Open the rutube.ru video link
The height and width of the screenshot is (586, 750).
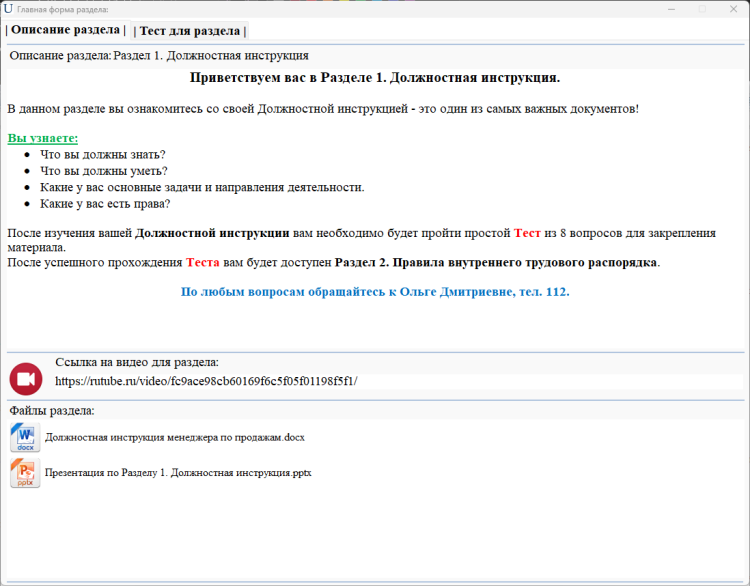click(206, 381)
